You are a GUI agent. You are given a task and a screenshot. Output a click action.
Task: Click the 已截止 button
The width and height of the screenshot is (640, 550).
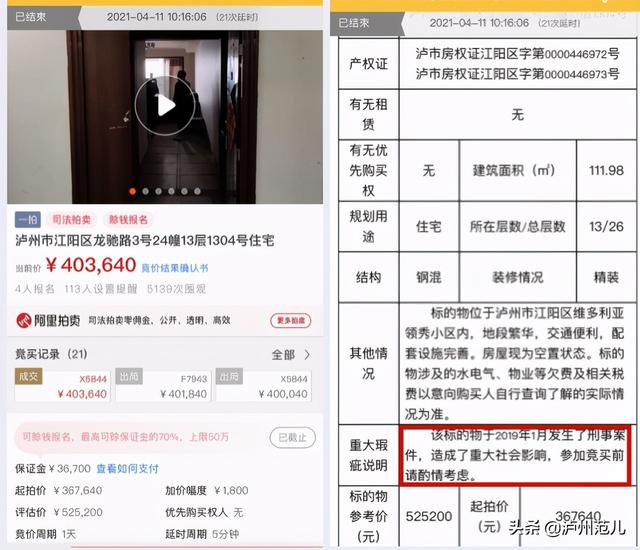click(x=292, y=438)
